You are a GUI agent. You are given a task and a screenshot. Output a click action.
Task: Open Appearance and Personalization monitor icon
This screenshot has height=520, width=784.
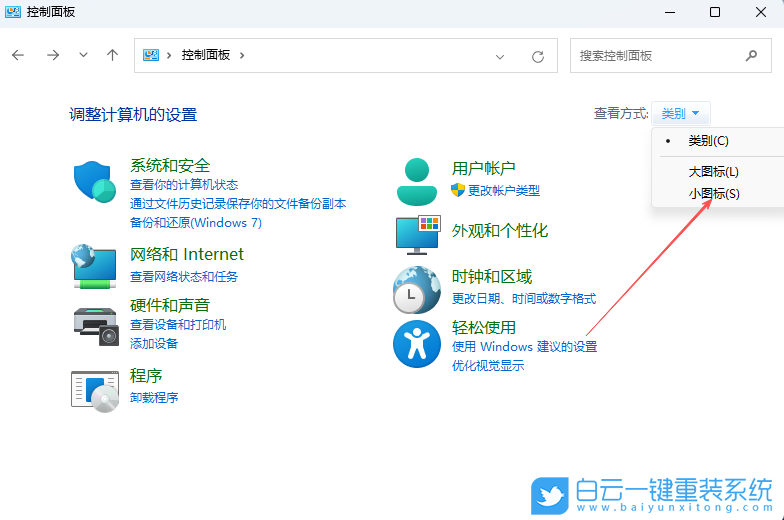click(x=418, y=234)
